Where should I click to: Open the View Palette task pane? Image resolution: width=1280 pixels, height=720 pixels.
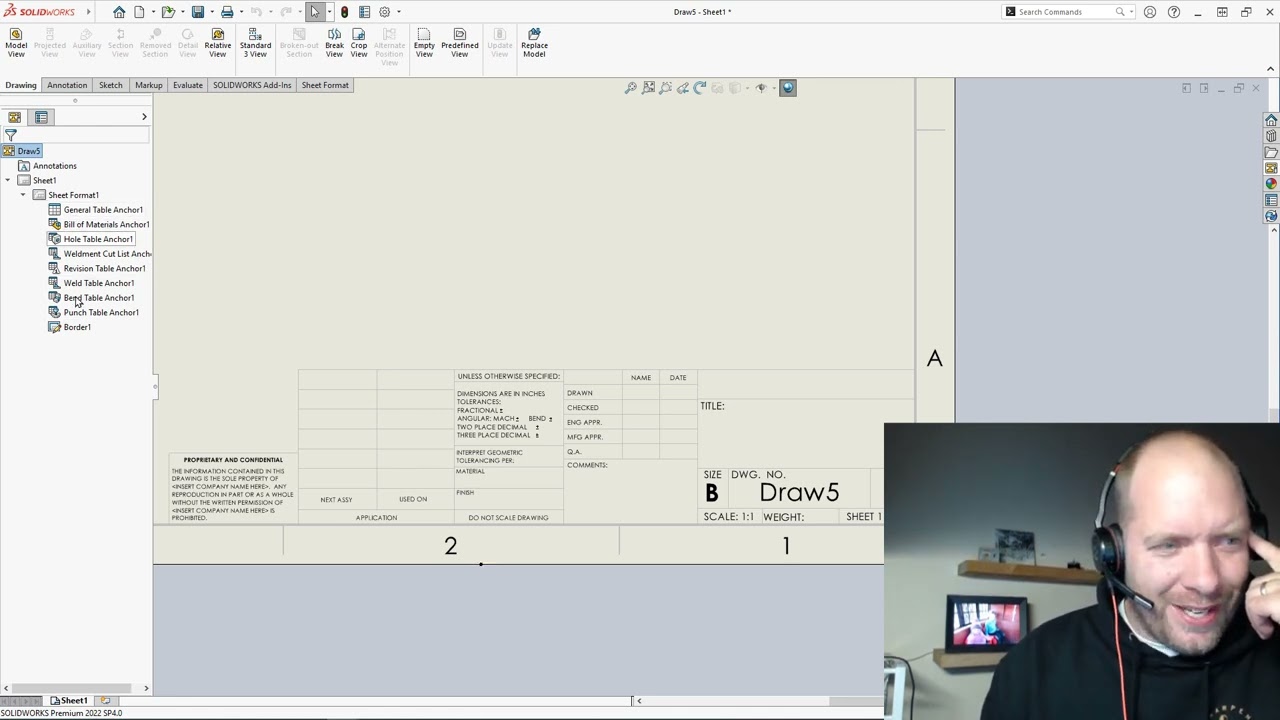pos(1271,168)
